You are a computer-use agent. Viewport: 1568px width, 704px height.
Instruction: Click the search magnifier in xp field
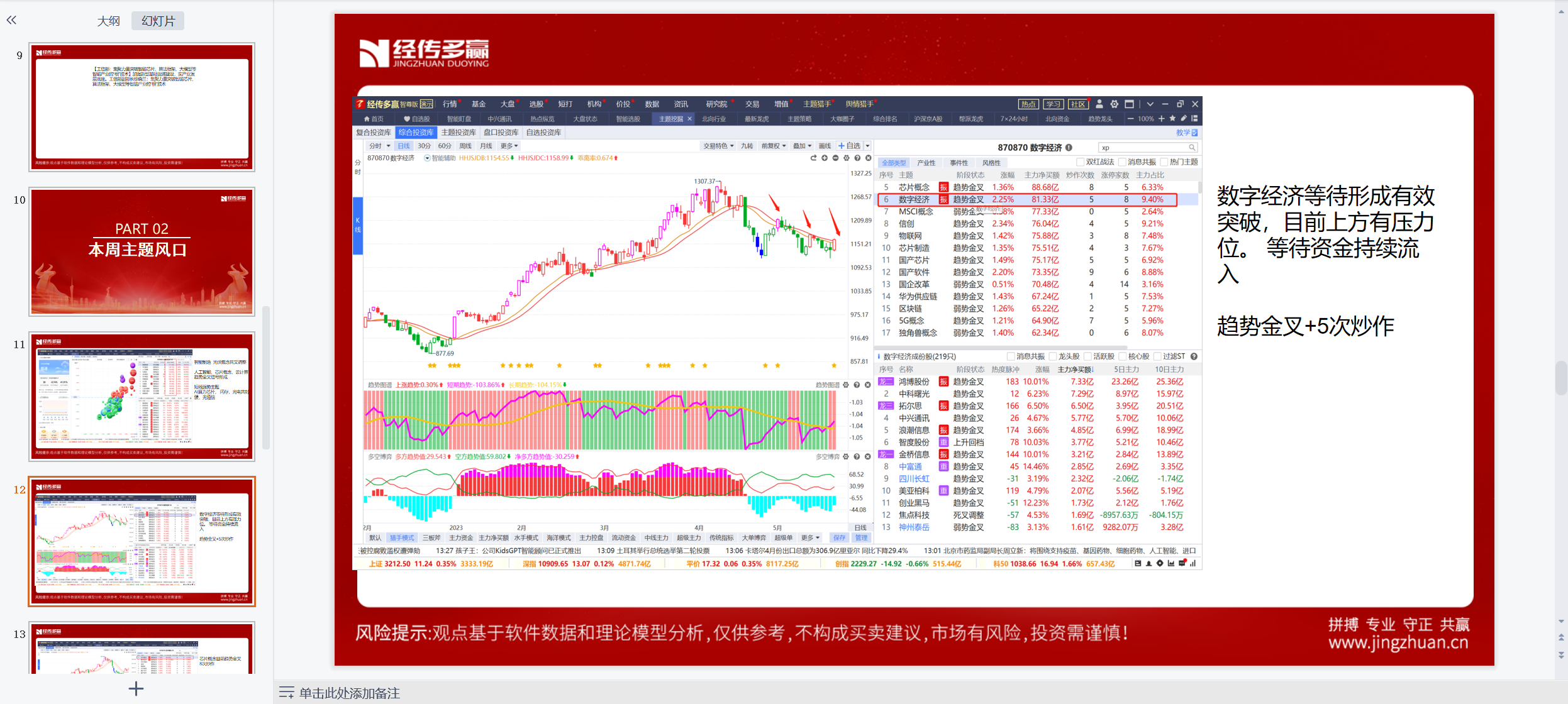(x=1191, y=148)
